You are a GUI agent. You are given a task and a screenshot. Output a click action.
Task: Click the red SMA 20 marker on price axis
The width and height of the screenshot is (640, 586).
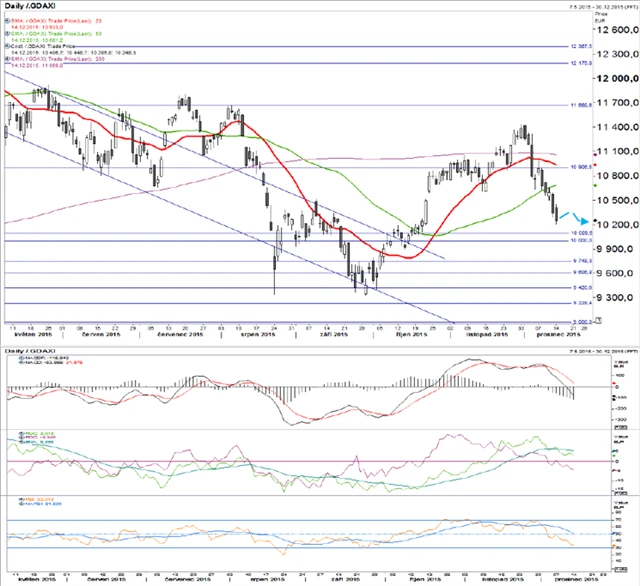click(595, 165)
